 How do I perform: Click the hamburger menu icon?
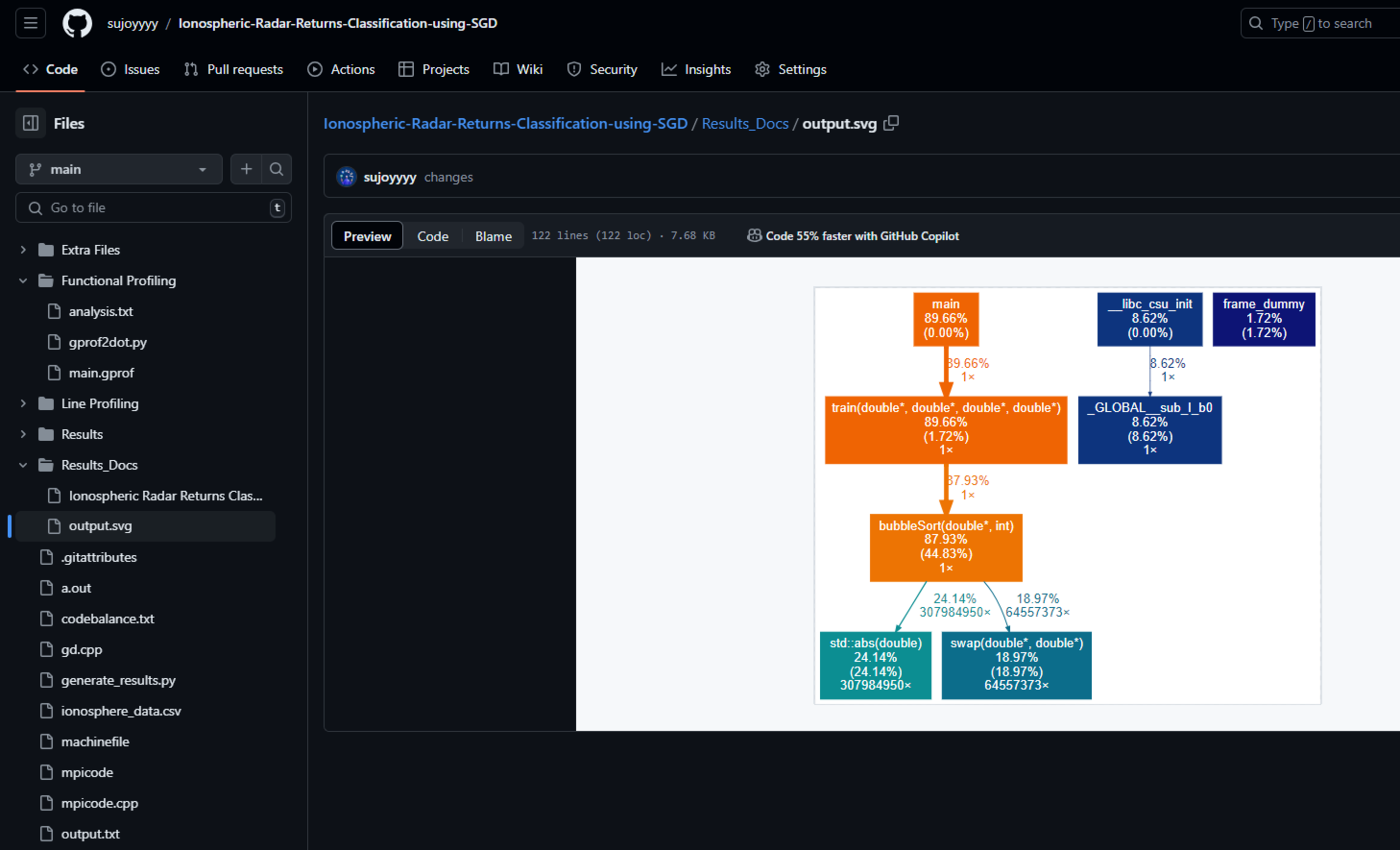pyautogui.click(x=30, y=22)
